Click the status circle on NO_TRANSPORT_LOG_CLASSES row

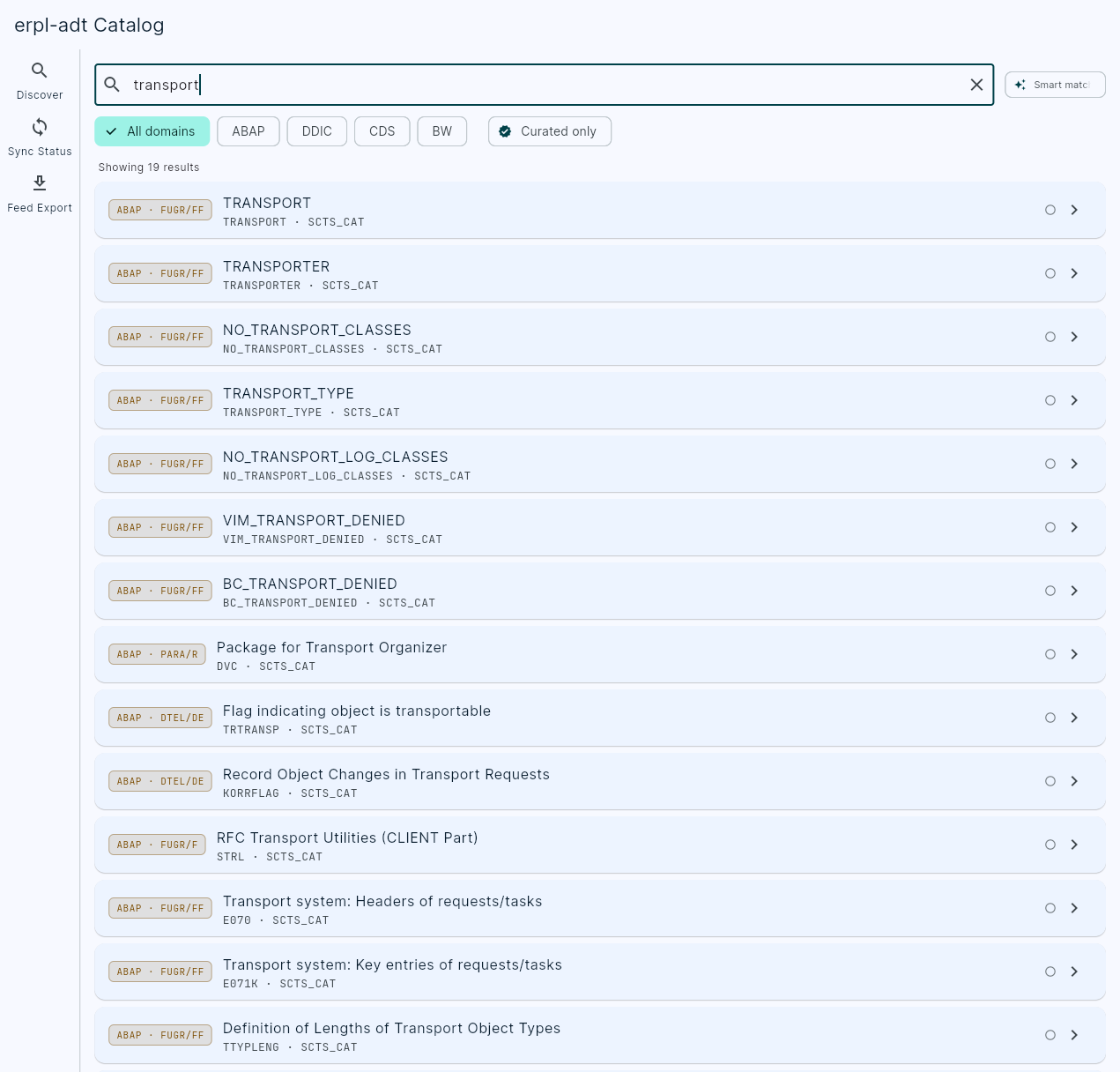(1050, 464)
